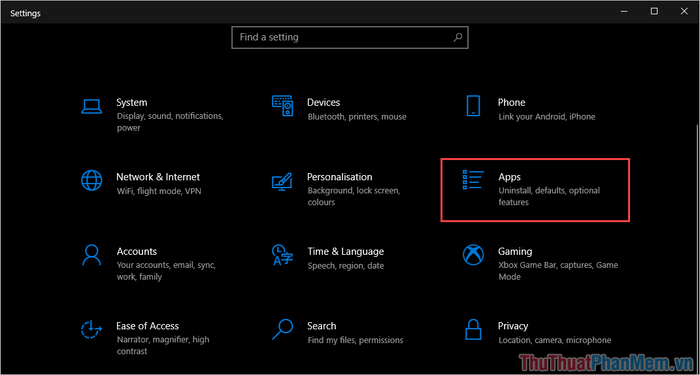Click the Apps list icon
The image size is (700, 375).
pyautogui.click(x=473, y=180)
